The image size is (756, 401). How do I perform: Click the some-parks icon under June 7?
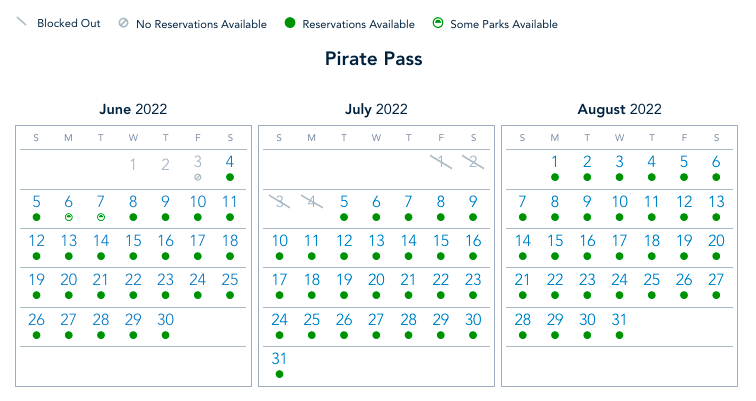(x=101, y=216)
